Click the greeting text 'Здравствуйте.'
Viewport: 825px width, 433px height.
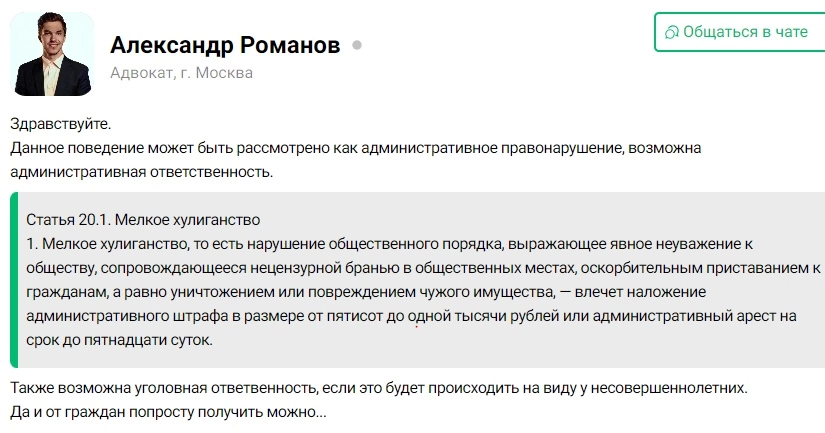[61, 124]
